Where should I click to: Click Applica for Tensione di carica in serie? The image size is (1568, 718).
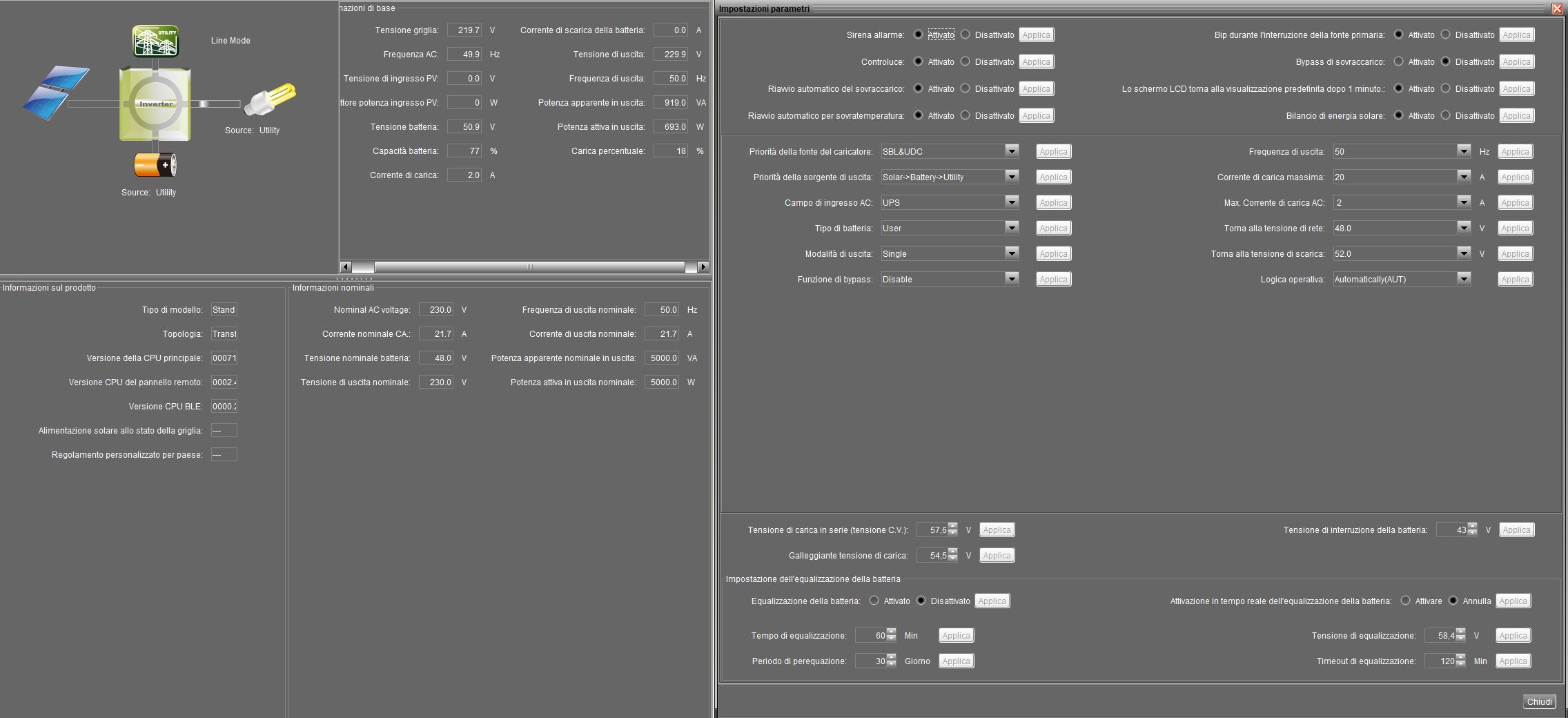tap(997, 530)
